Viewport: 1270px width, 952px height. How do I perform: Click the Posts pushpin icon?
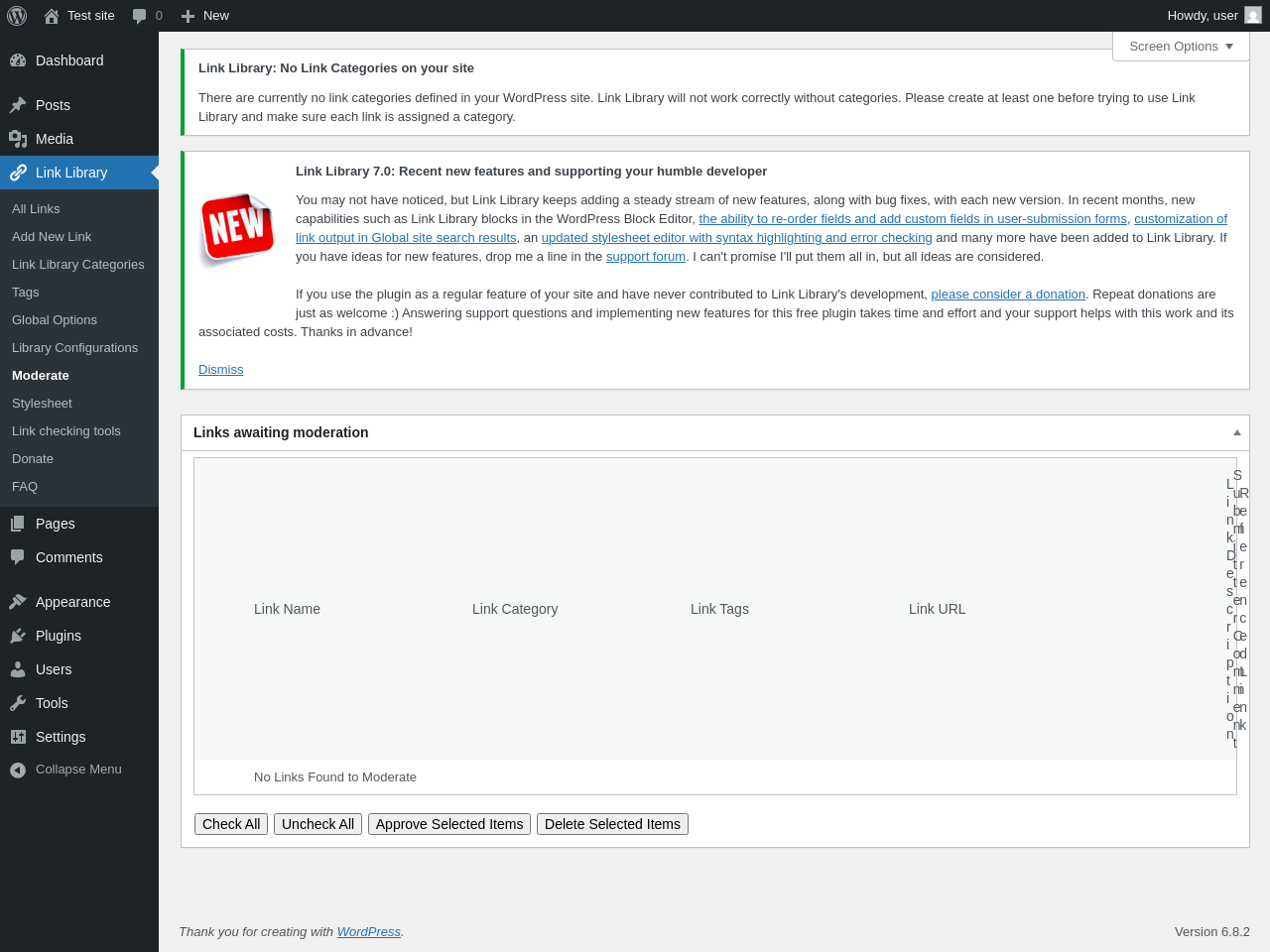tap(18, 105)
